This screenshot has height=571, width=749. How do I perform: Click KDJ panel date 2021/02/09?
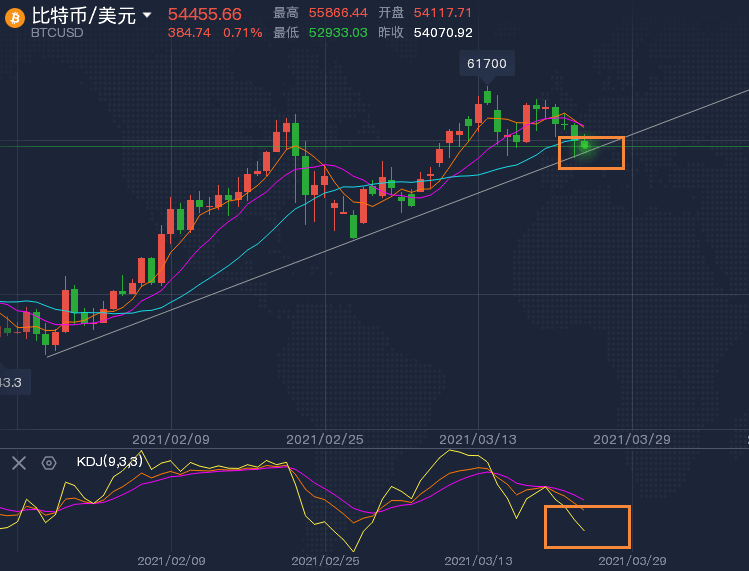pos(171,560)
